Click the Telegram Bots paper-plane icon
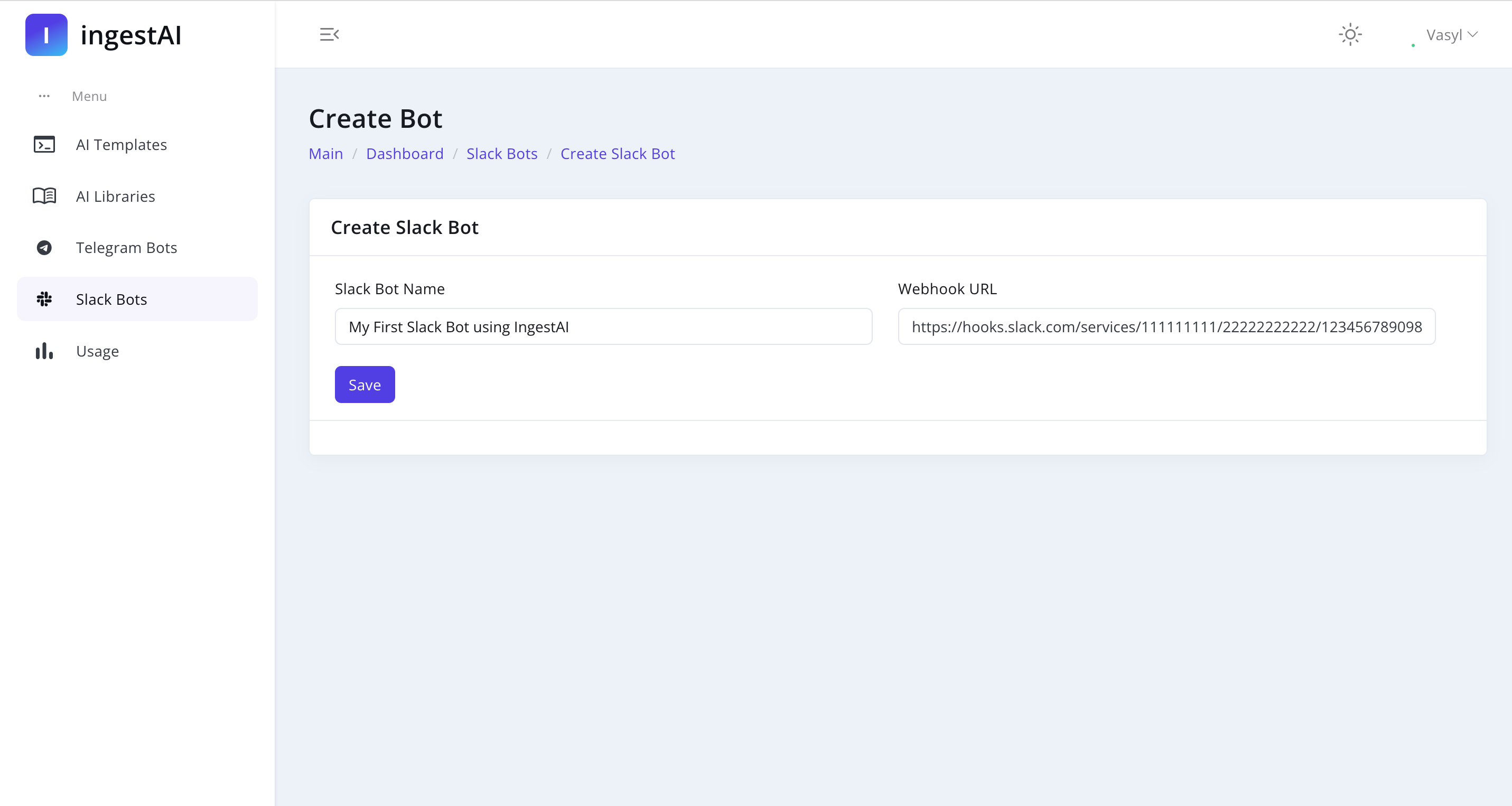 tap(44, 248)
